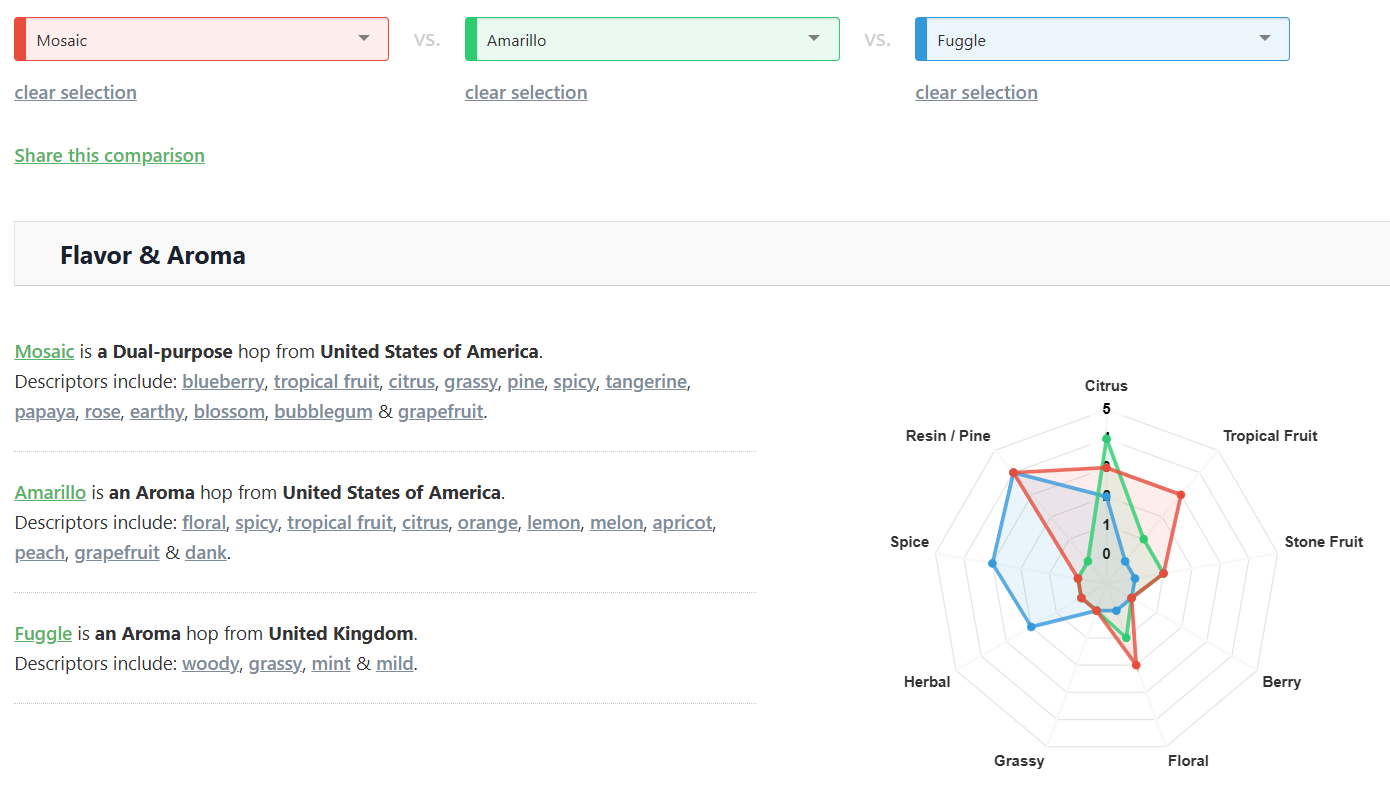Image resolution: width=1390 pixels, height=800 pixels.
Task: Click the woody descriptor link
Action: point(210,664)
